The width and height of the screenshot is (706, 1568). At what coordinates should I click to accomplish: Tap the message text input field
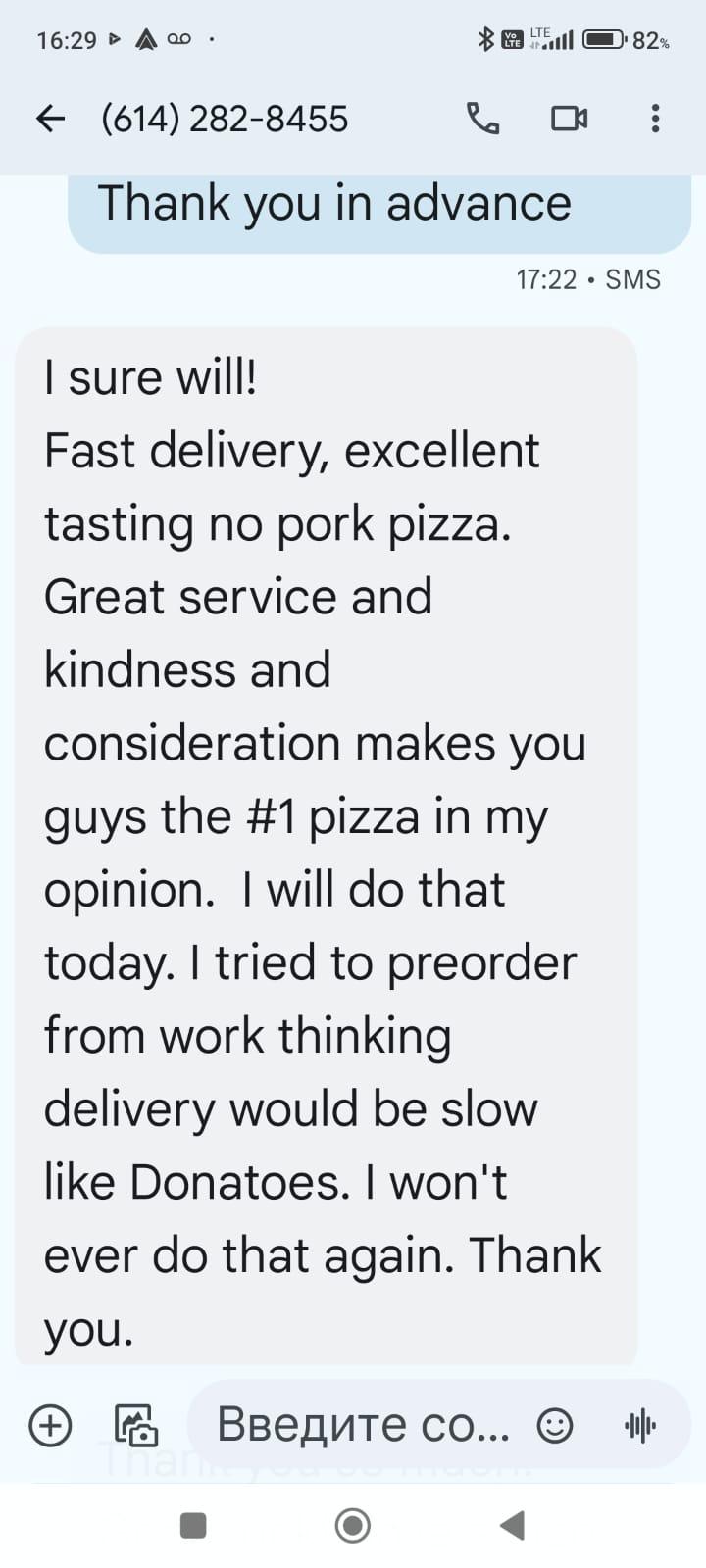click(x=363, y=1425)
